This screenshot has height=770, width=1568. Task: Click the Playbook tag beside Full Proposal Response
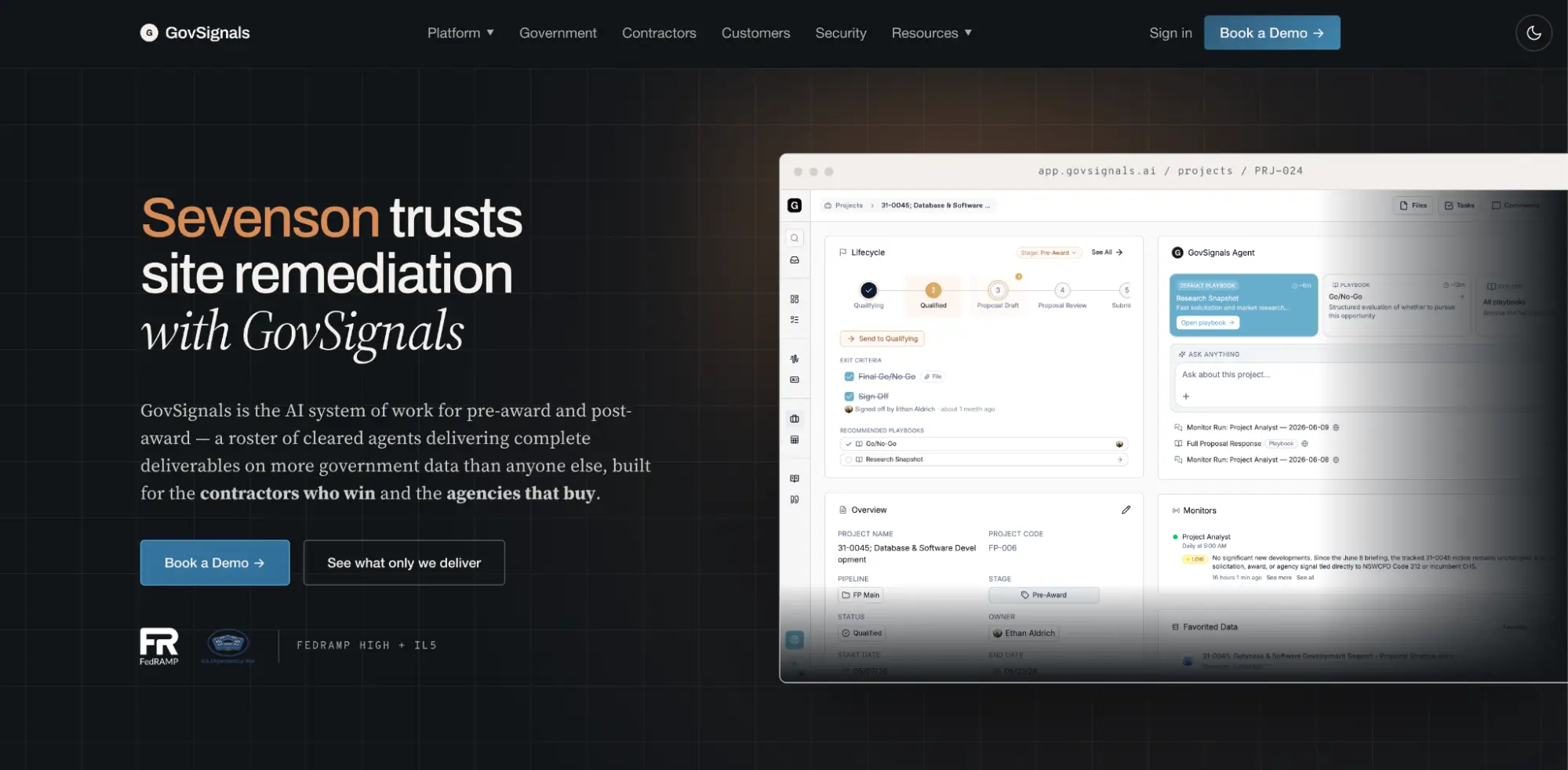(1281, 444)
